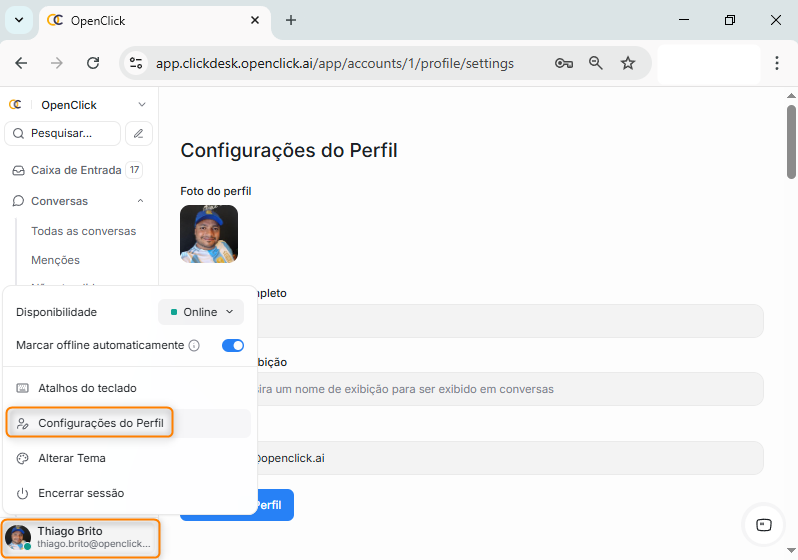
Task: Expand the OpenClick account switcher chevron
Action: point(142,105)
